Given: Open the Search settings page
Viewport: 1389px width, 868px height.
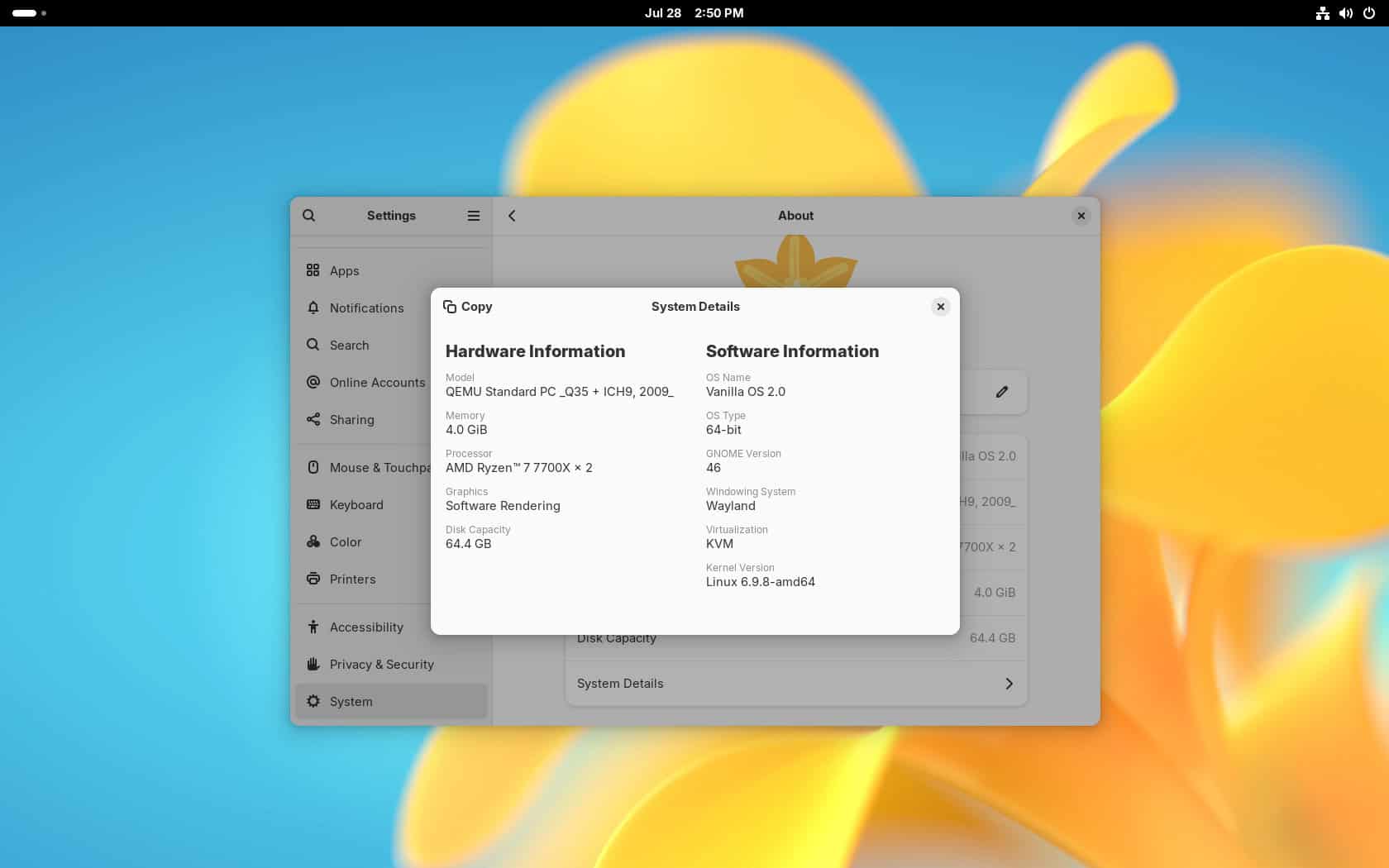Looking at the screenshot, I should pyautogui.click(x=349, y=345).
